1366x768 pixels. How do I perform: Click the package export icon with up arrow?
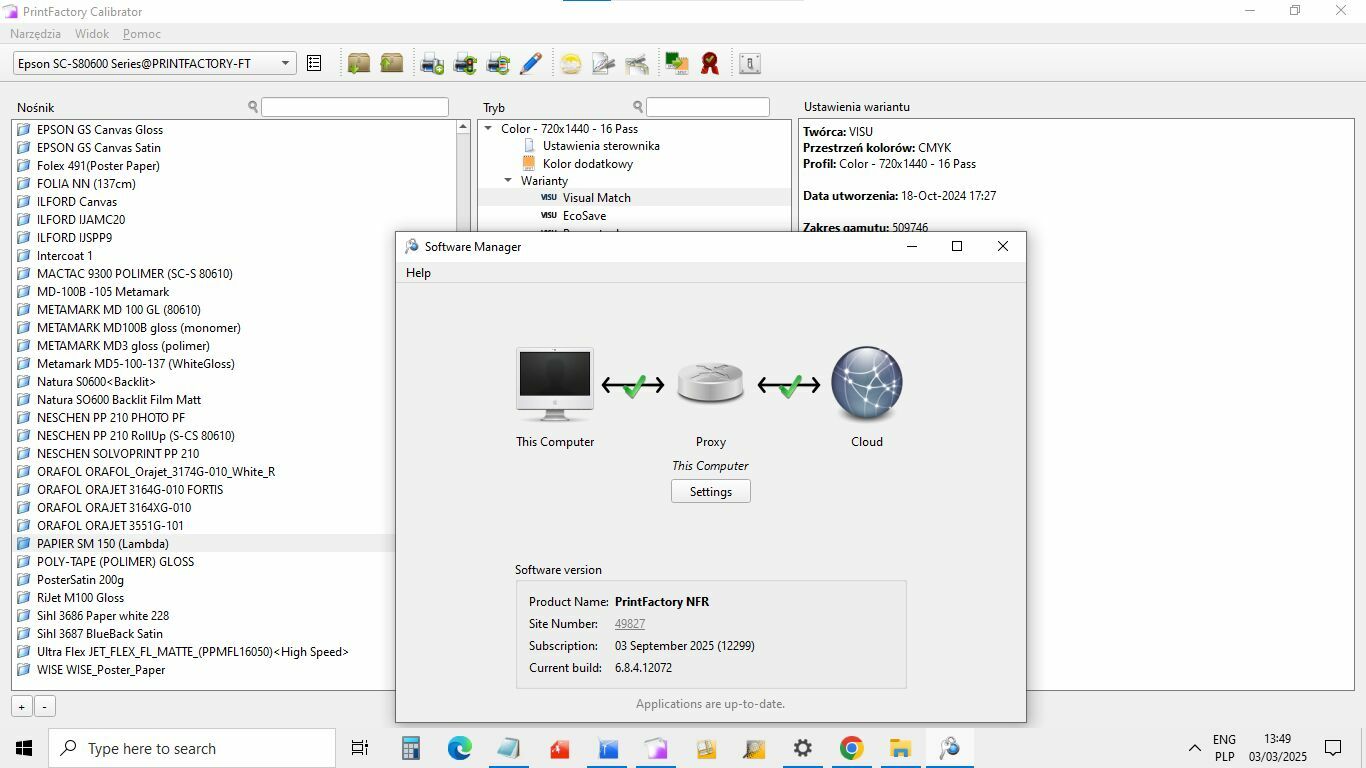click(x=391, y=64)
